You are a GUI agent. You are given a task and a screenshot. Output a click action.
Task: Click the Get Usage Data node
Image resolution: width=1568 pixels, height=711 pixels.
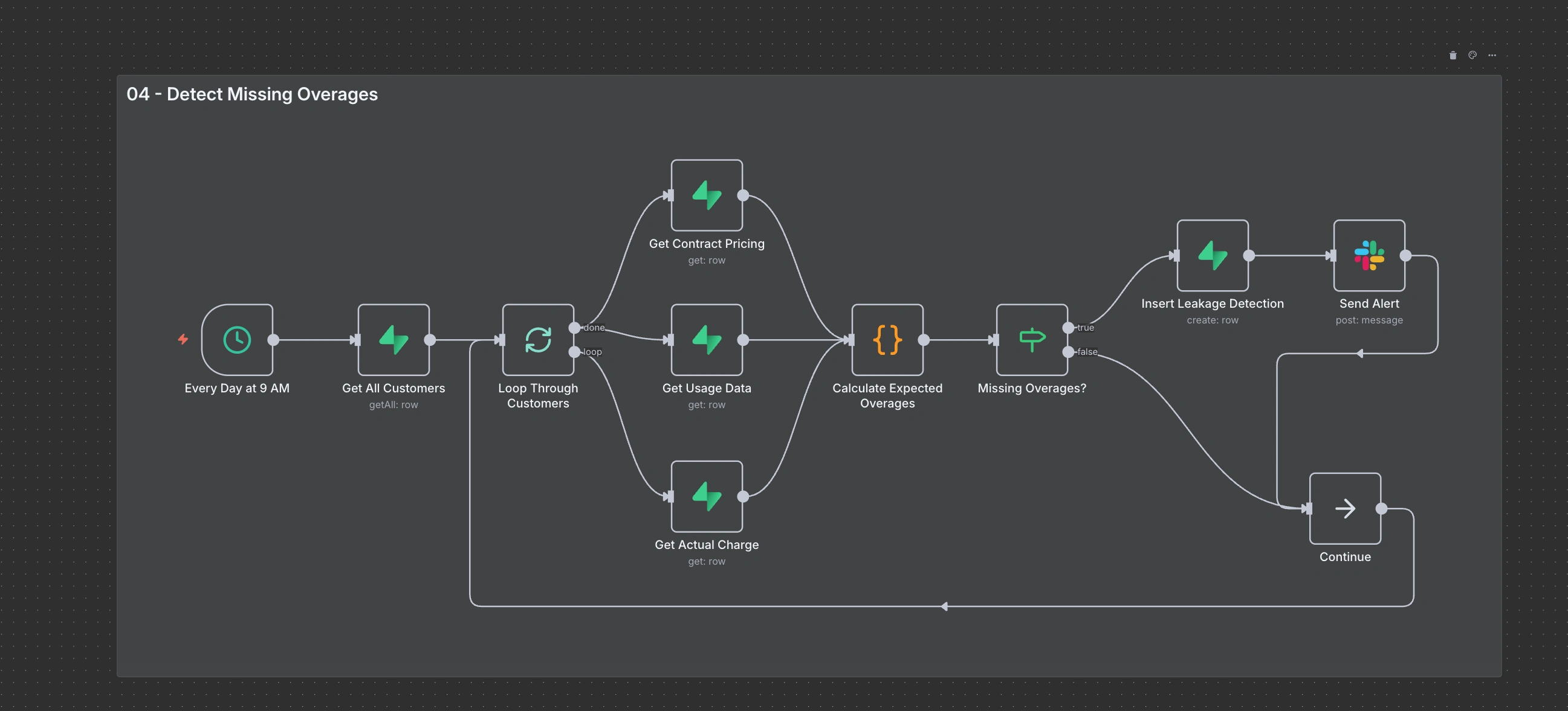coord(706,340)
